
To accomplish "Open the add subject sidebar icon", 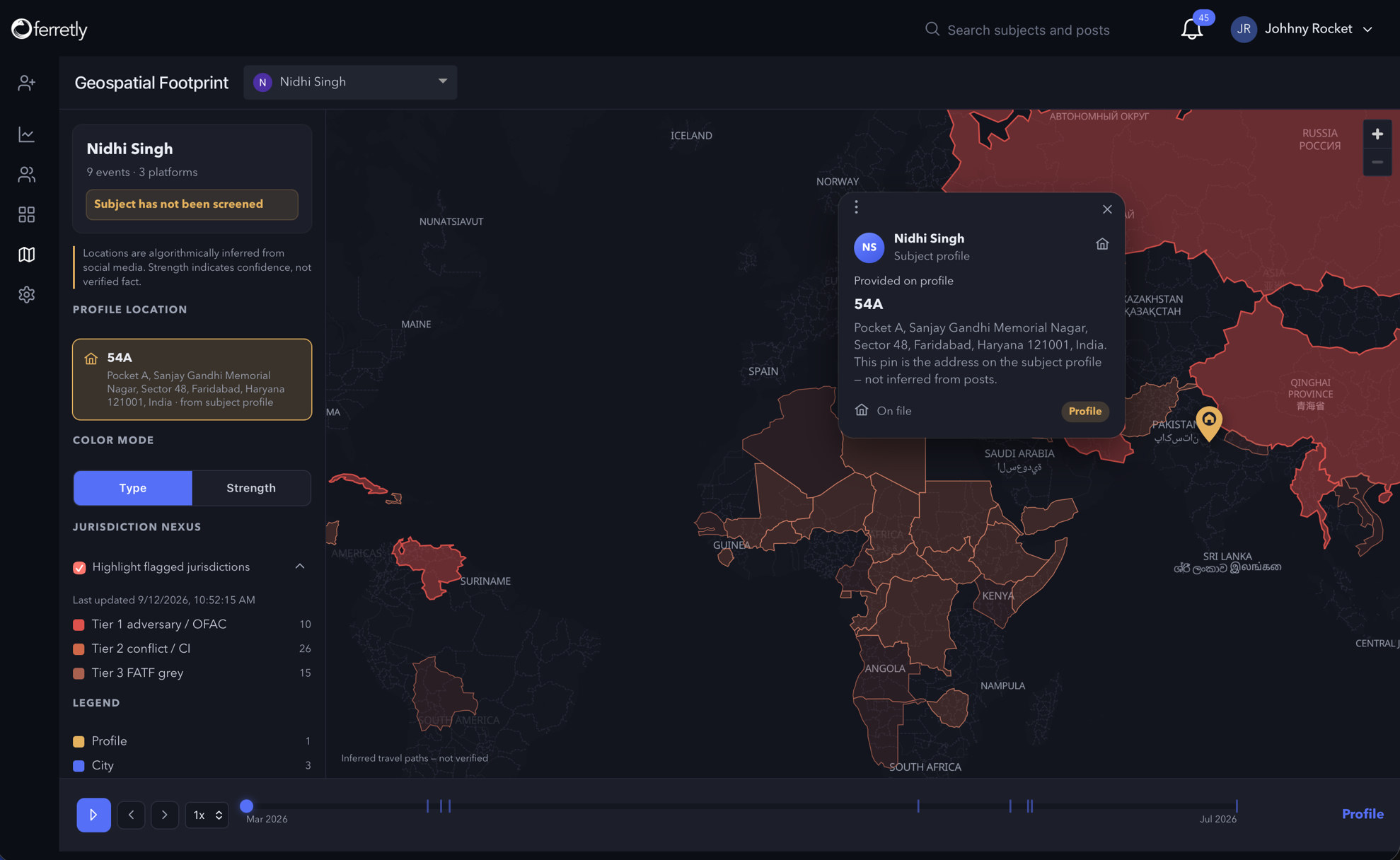I will (x=26, y=83).
